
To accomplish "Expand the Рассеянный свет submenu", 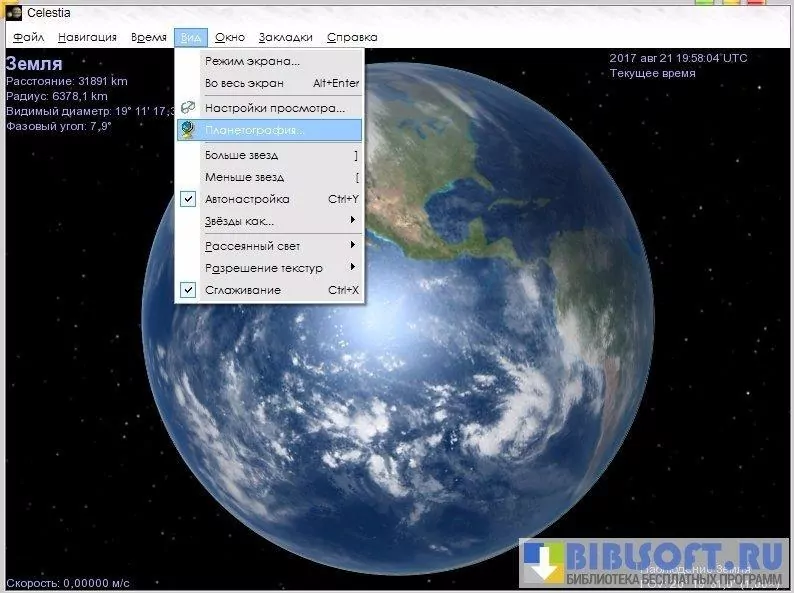I will point(352,246).
